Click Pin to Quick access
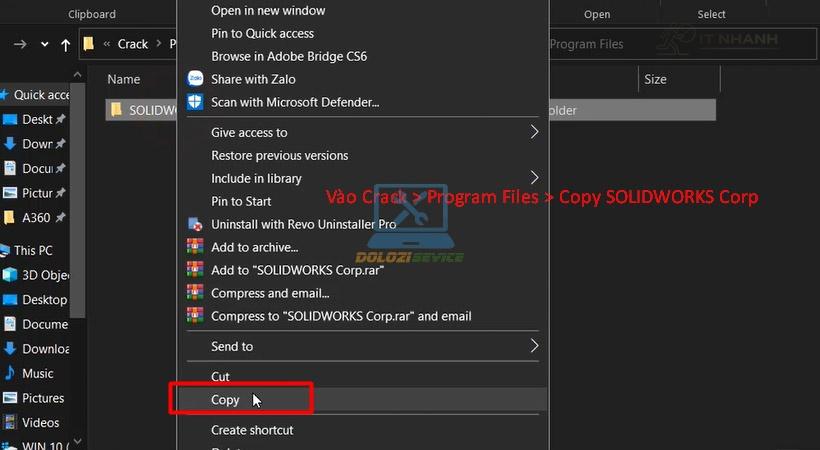This screenshot has width=820, height=450. [x=264, y=33]
